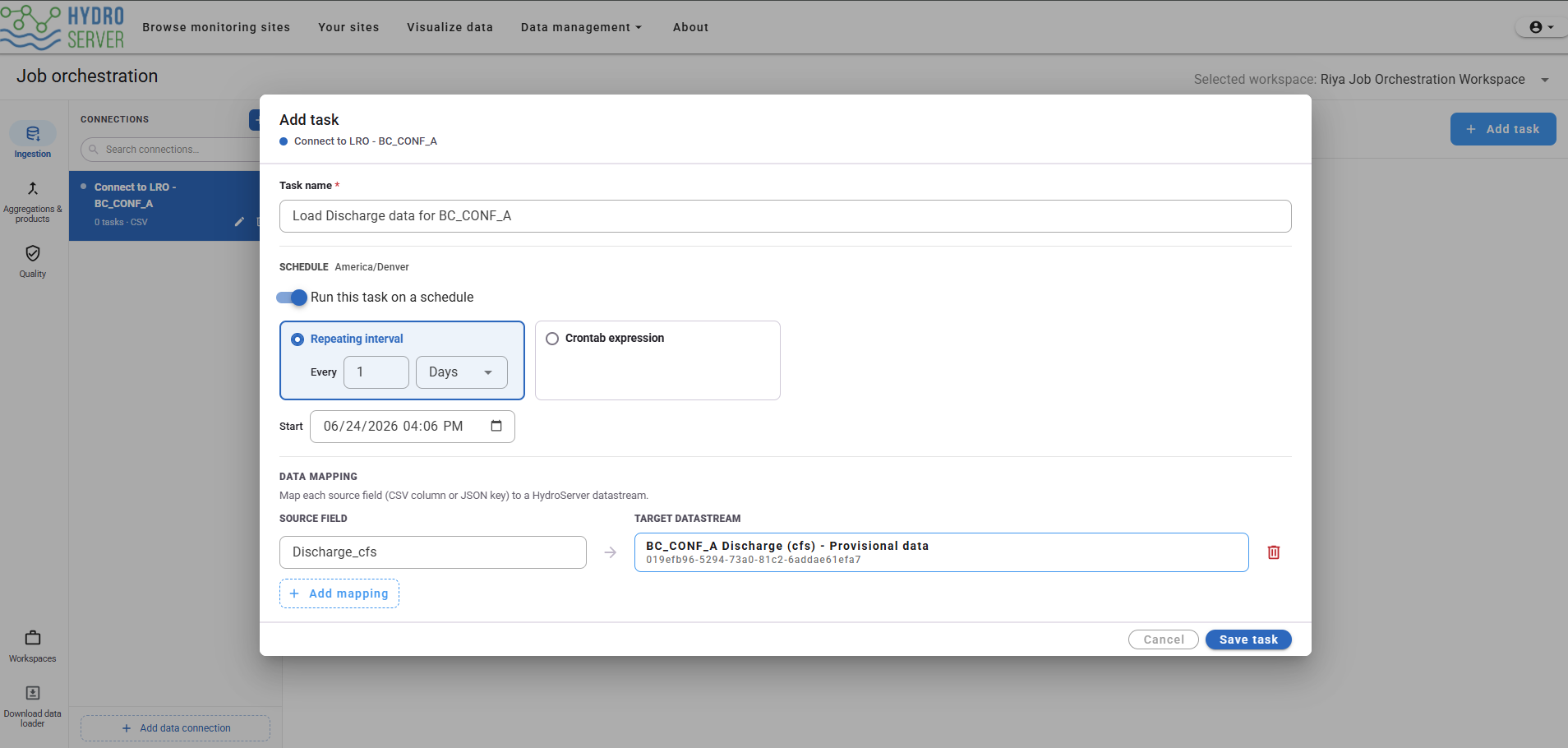The height and width of the screenshot is (748, 1568).
Task: Delete the Discharge_cfs mapping trash icon
Action: (x=1274, y=552)
